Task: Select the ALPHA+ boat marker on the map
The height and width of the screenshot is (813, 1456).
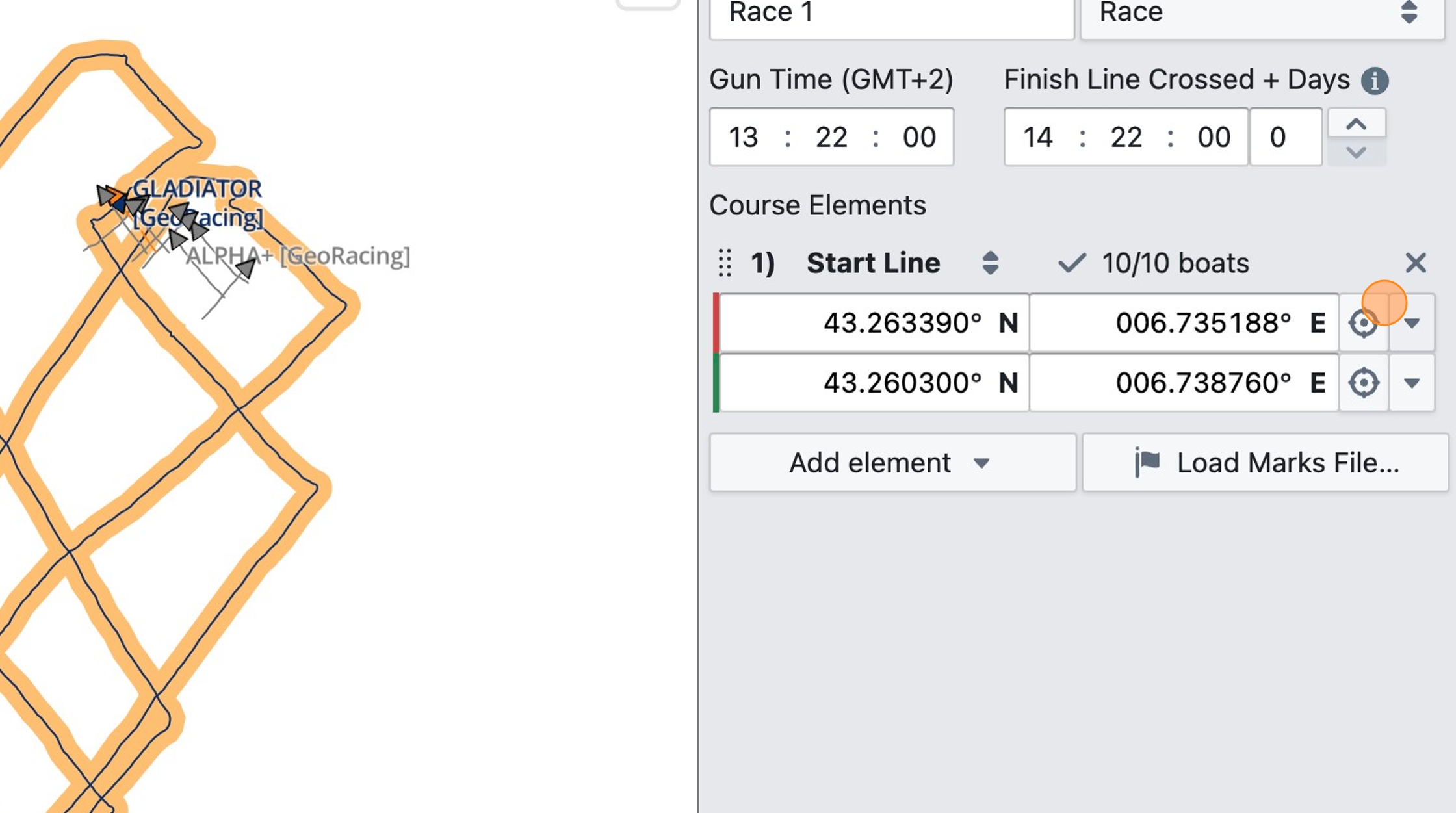Action: (x=246, y=268)
